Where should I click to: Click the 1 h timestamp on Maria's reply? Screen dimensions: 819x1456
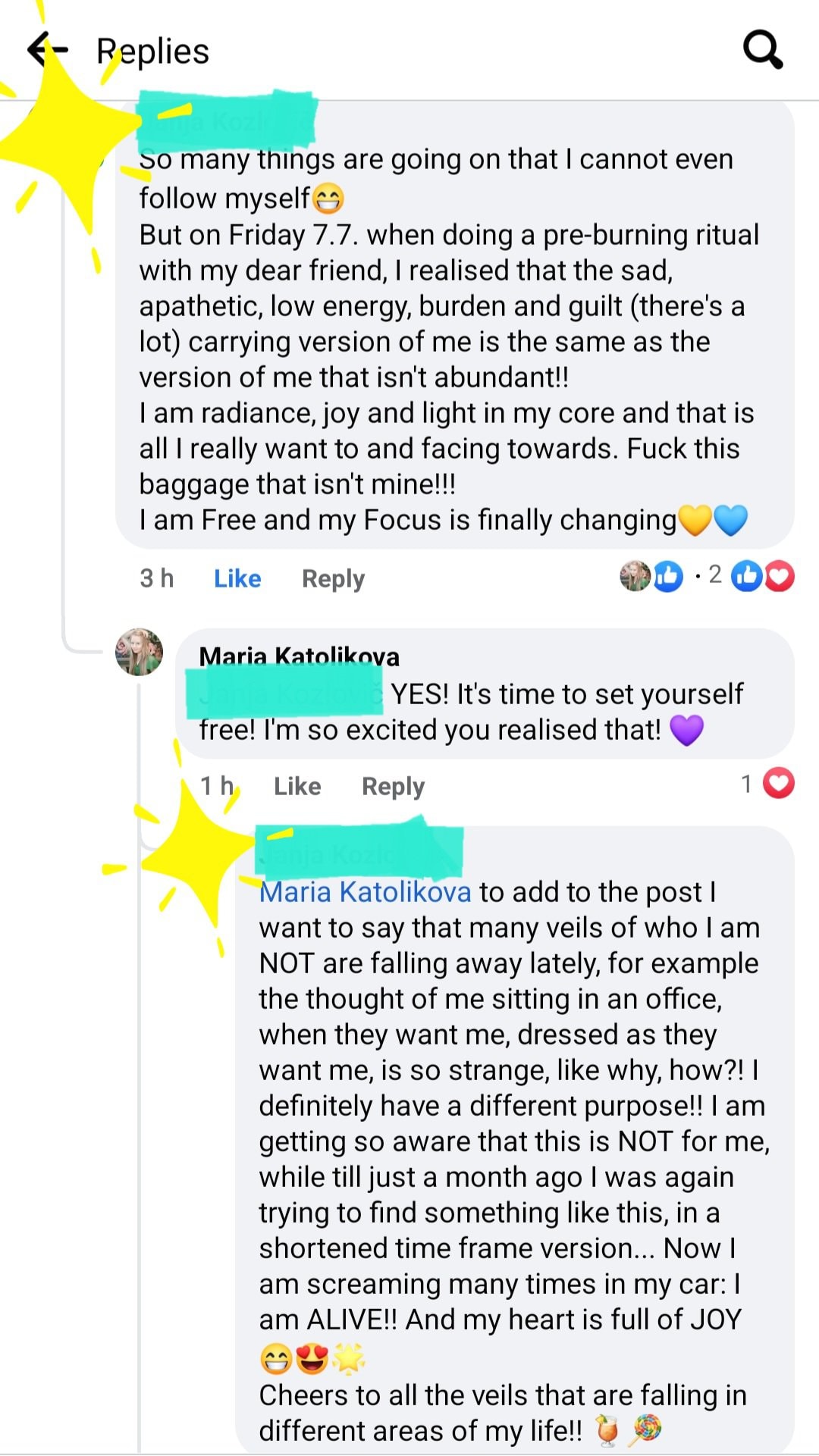[216, 786]
